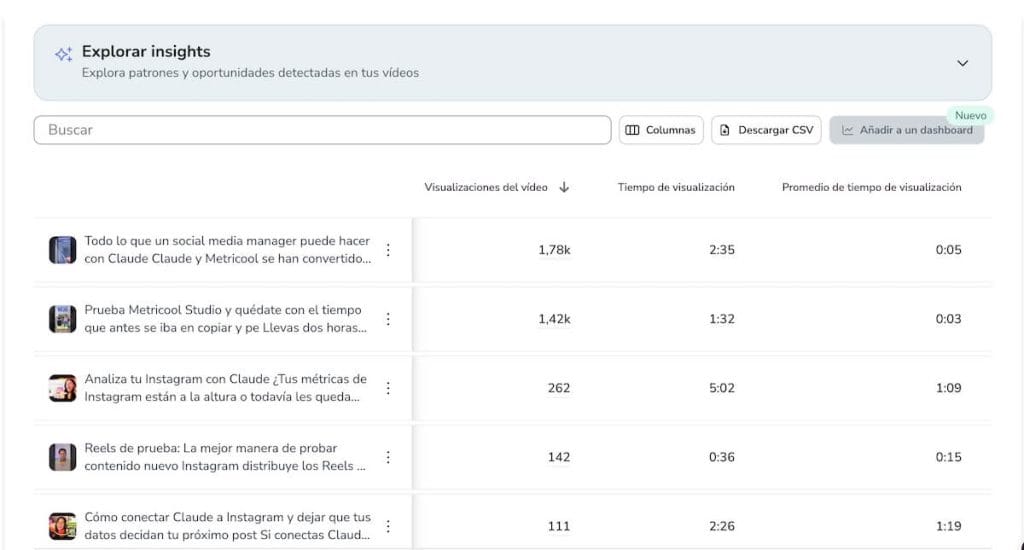Click the Descargar CSV button
The height and width of the screenshot is (550, 1024).
pyautogui.click(x=766, y=130)
